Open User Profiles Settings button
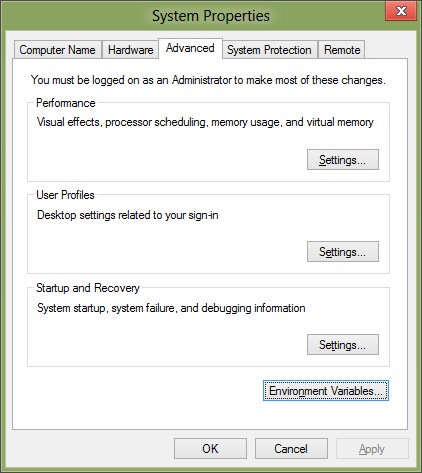This screenshot has width=422, height=473. pos(343,252)
